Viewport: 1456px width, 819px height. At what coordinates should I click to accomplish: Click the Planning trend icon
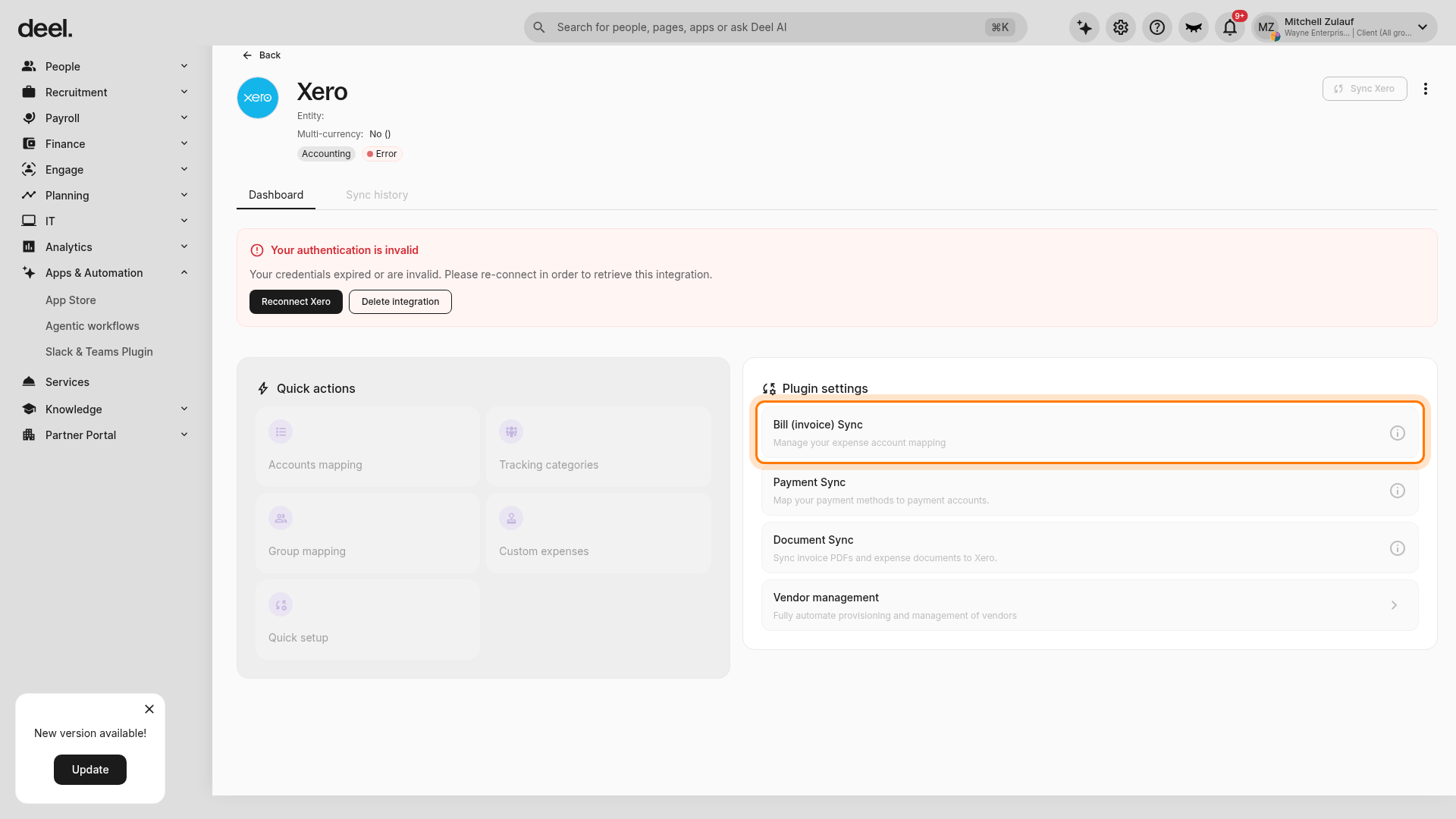[x=29, y=195]
